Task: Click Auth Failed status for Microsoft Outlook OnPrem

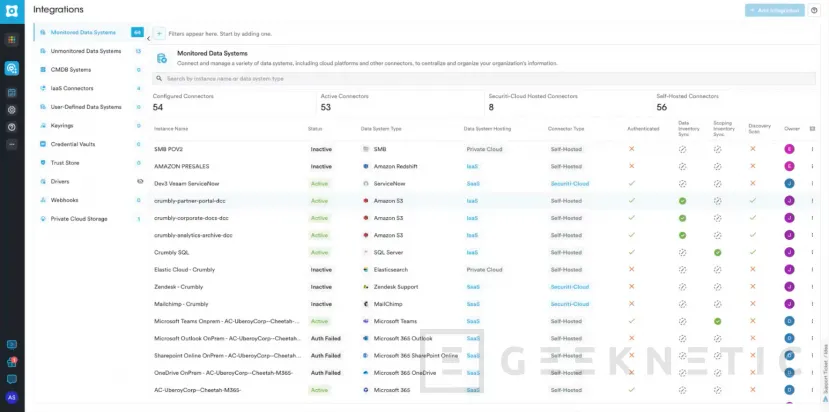Action: pyautogui.click(x=325, y=338)
